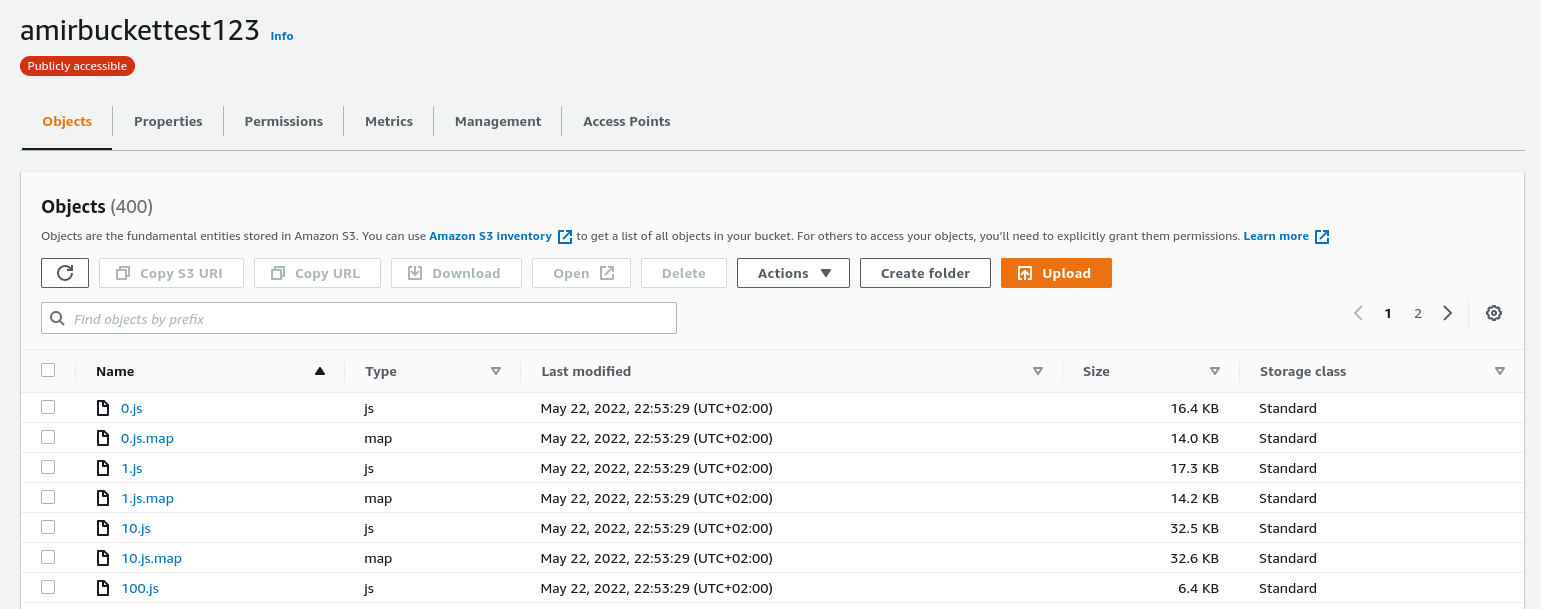
Task: Click the Upload button
Action: point(1056,273)
